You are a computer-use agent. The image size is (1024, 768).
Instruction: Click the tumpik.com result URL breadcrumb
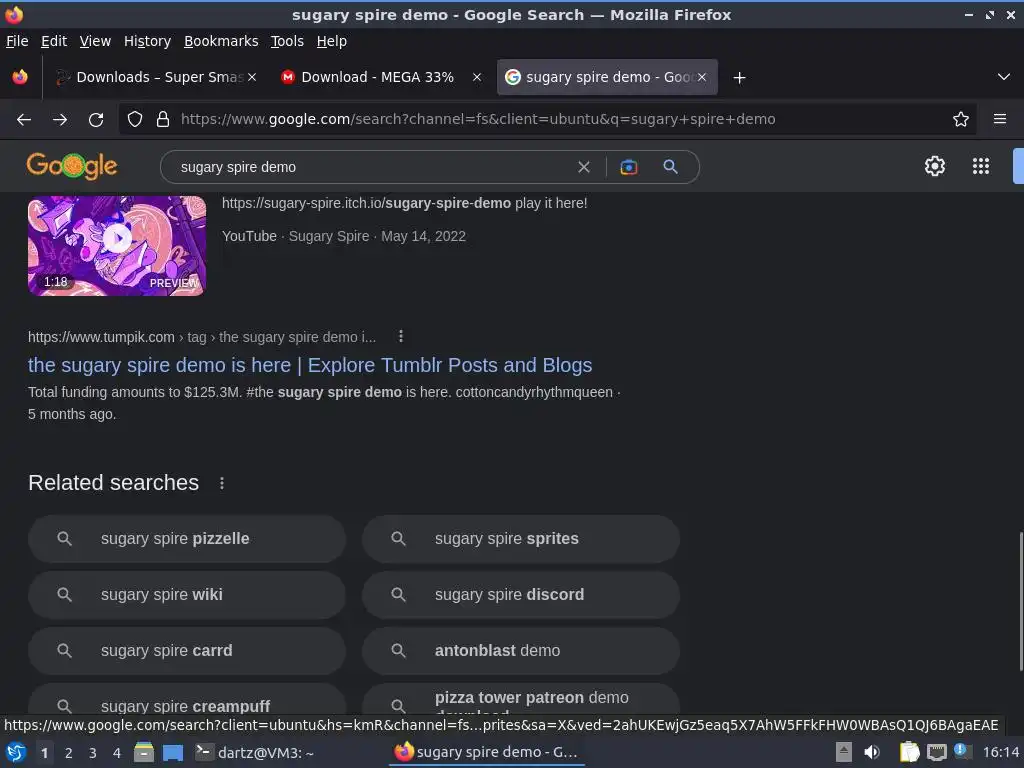tap(202, 337)
